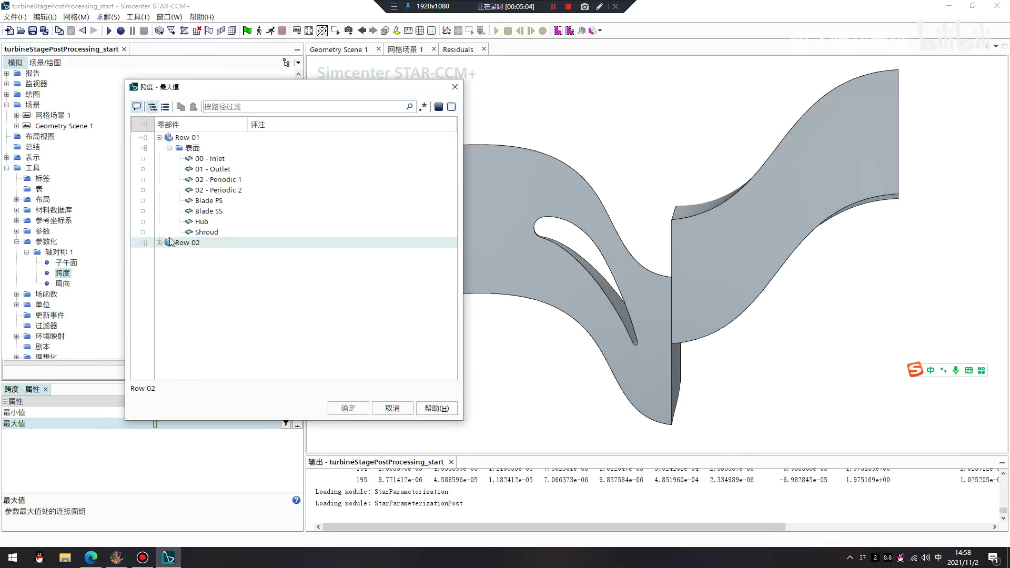Click the Save All toolbar icon
This screenshot has width=1010, height=568.
point(44,30)
